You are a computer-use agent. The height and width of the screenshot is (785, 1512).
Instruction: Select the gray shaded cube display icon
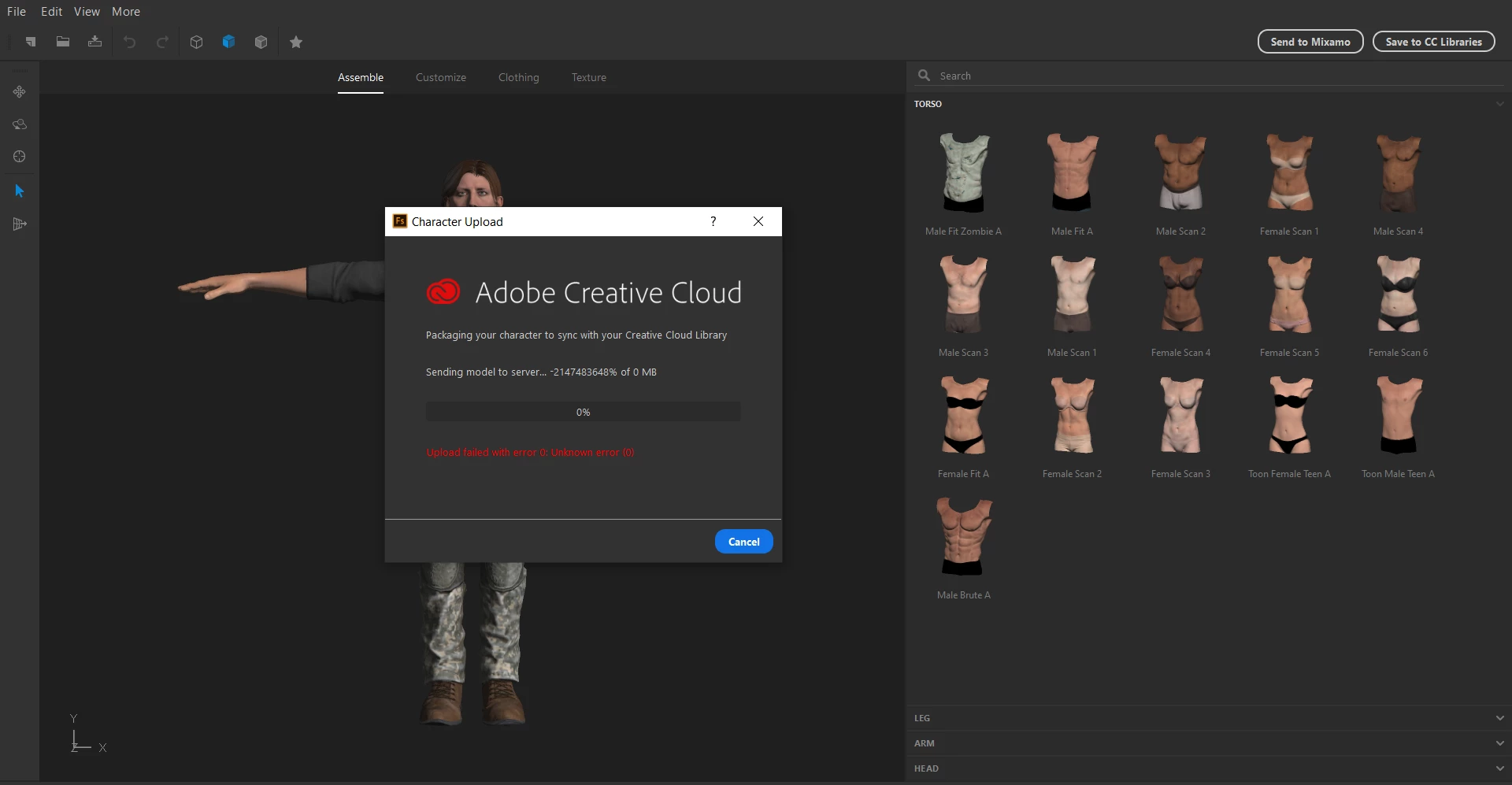click(x=261, y=42)
